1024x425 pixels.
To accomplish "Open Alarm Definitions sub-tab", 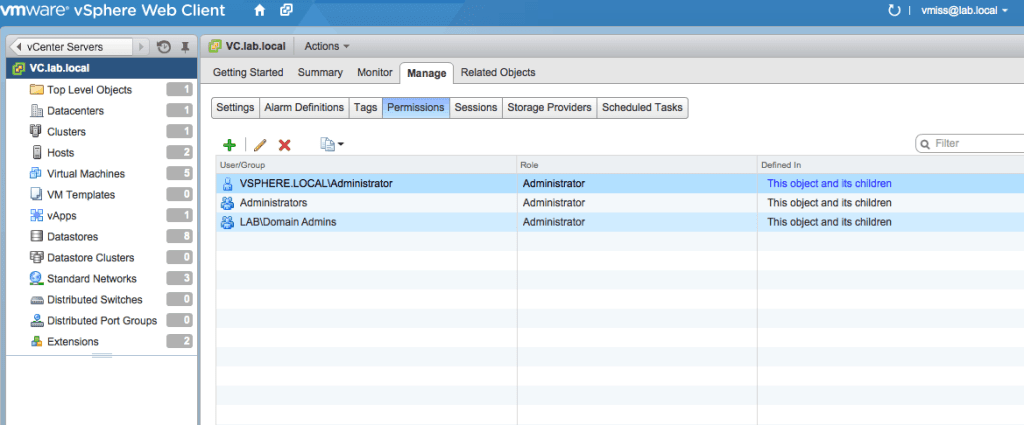I will 304,108.
